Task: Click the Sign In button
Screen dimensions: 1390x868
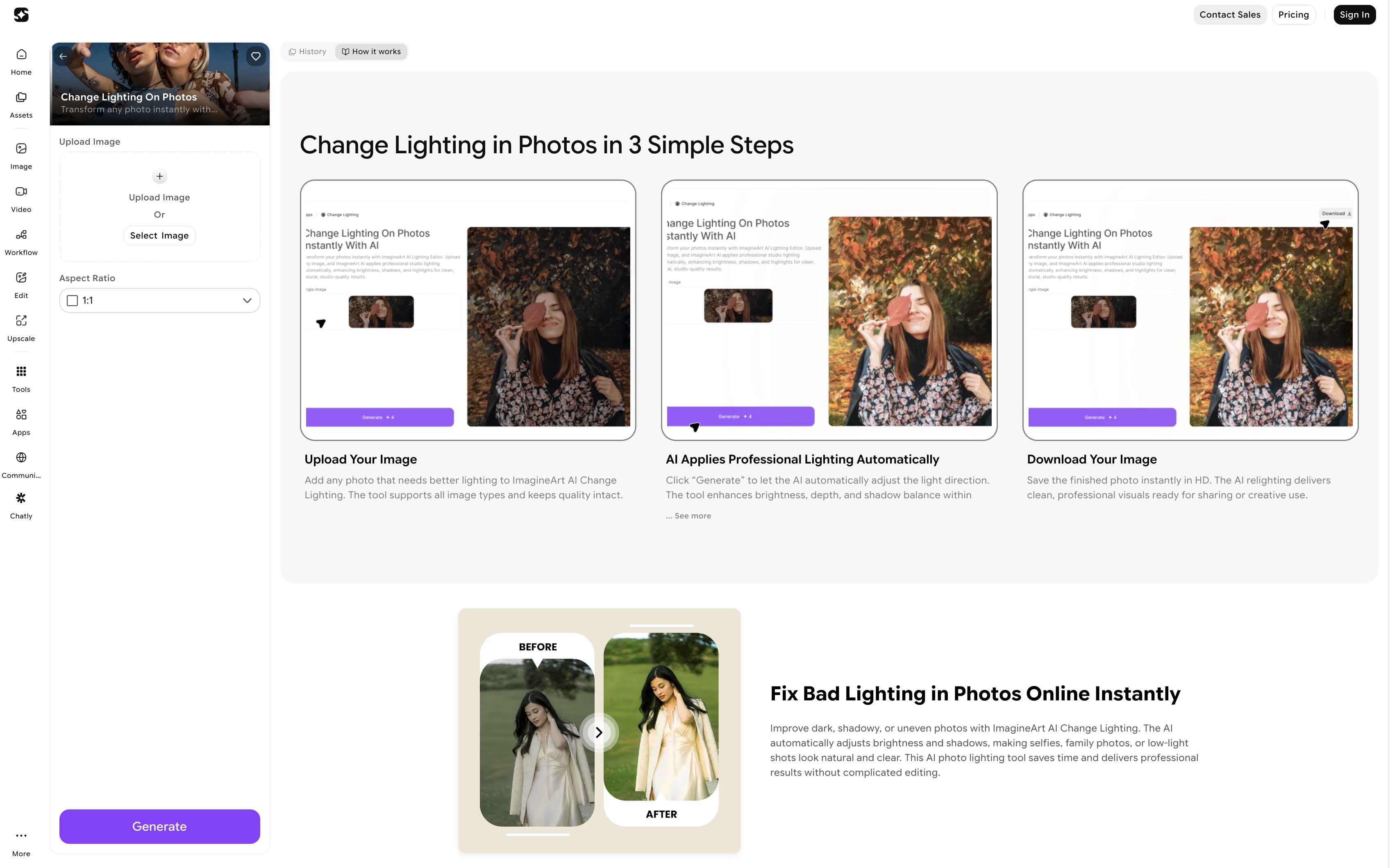Action: pos(1354,15)
